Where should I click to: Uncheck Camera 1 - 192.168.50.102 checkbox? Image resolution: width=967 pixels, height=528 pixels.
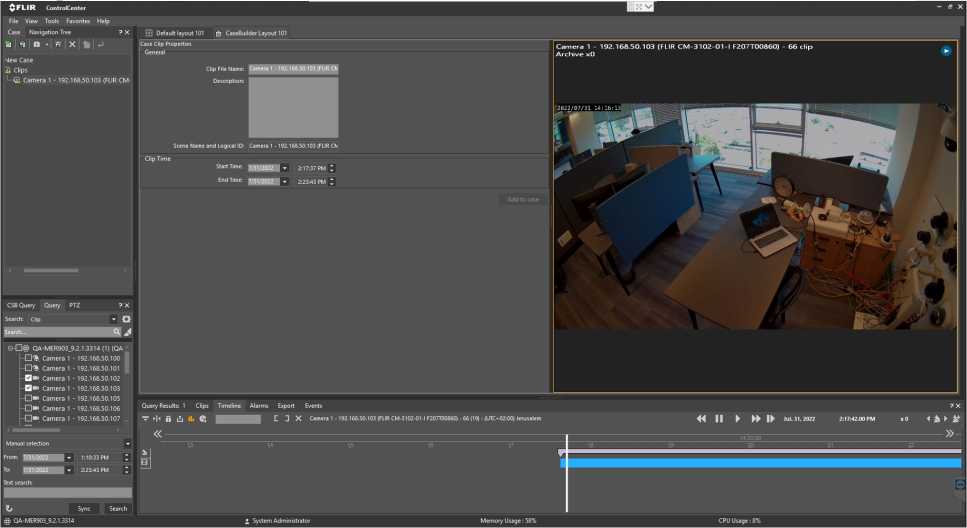click(28, 378)
